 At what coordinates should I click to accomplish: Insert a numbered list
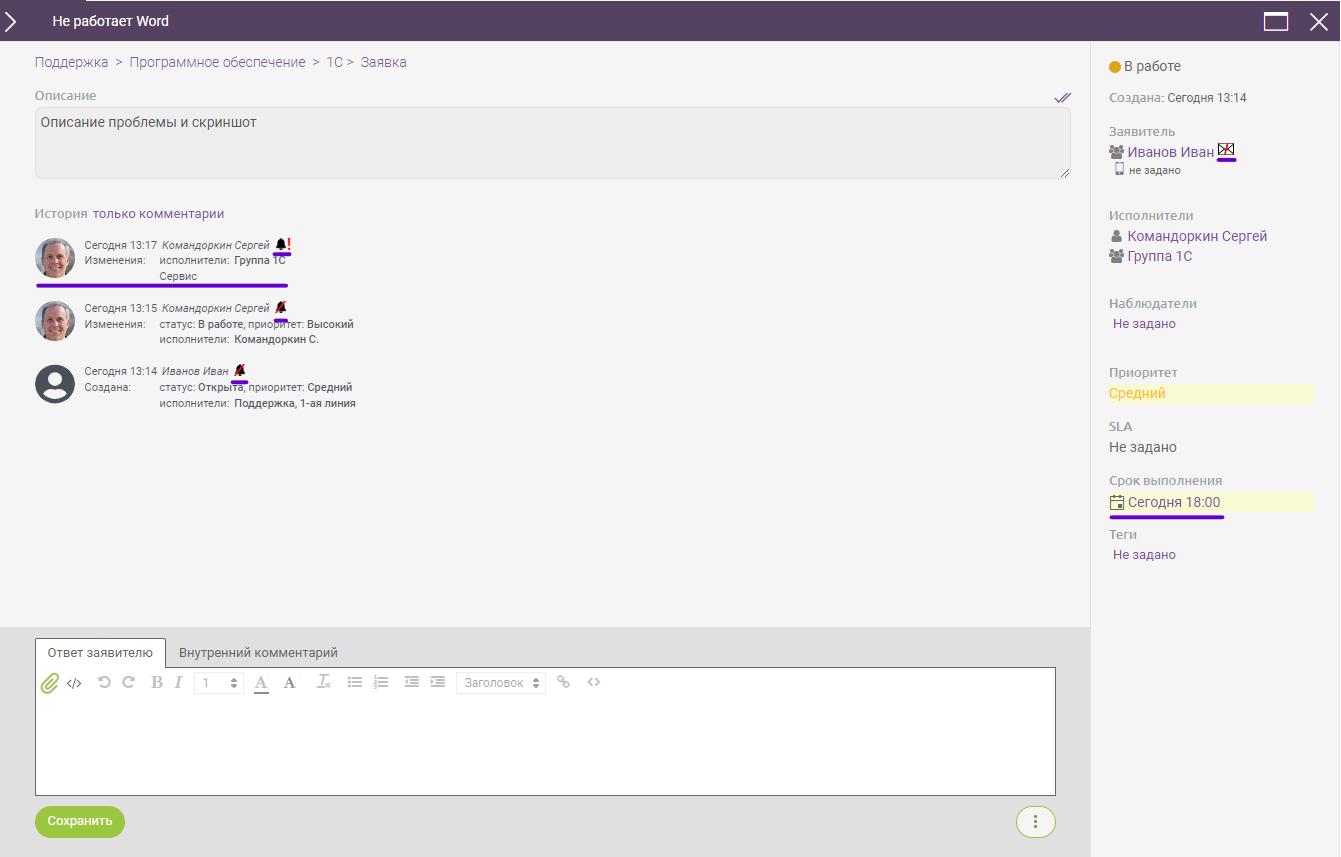point(381,682)
